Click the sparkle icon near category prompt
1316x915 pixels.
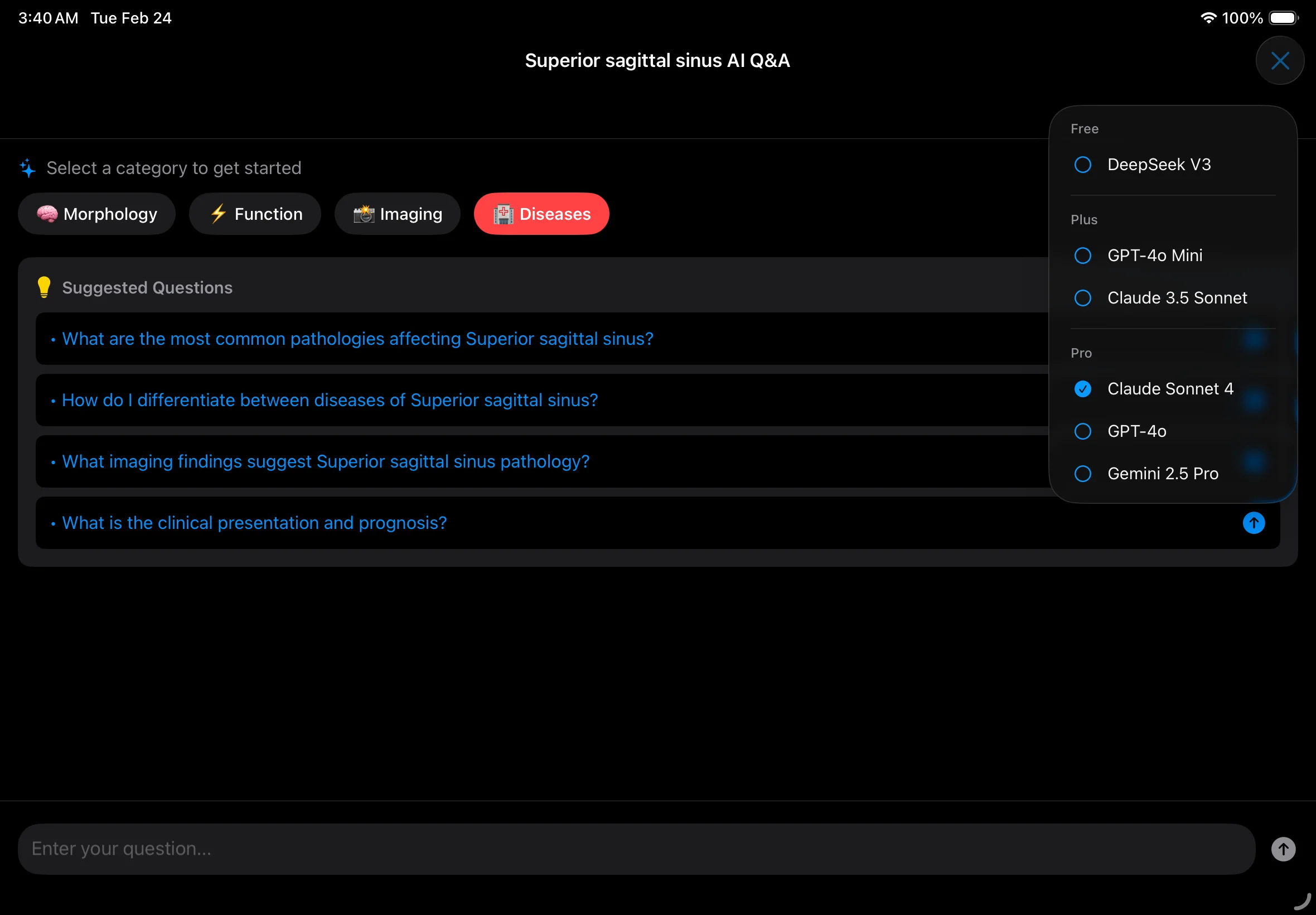pos(27,168)
